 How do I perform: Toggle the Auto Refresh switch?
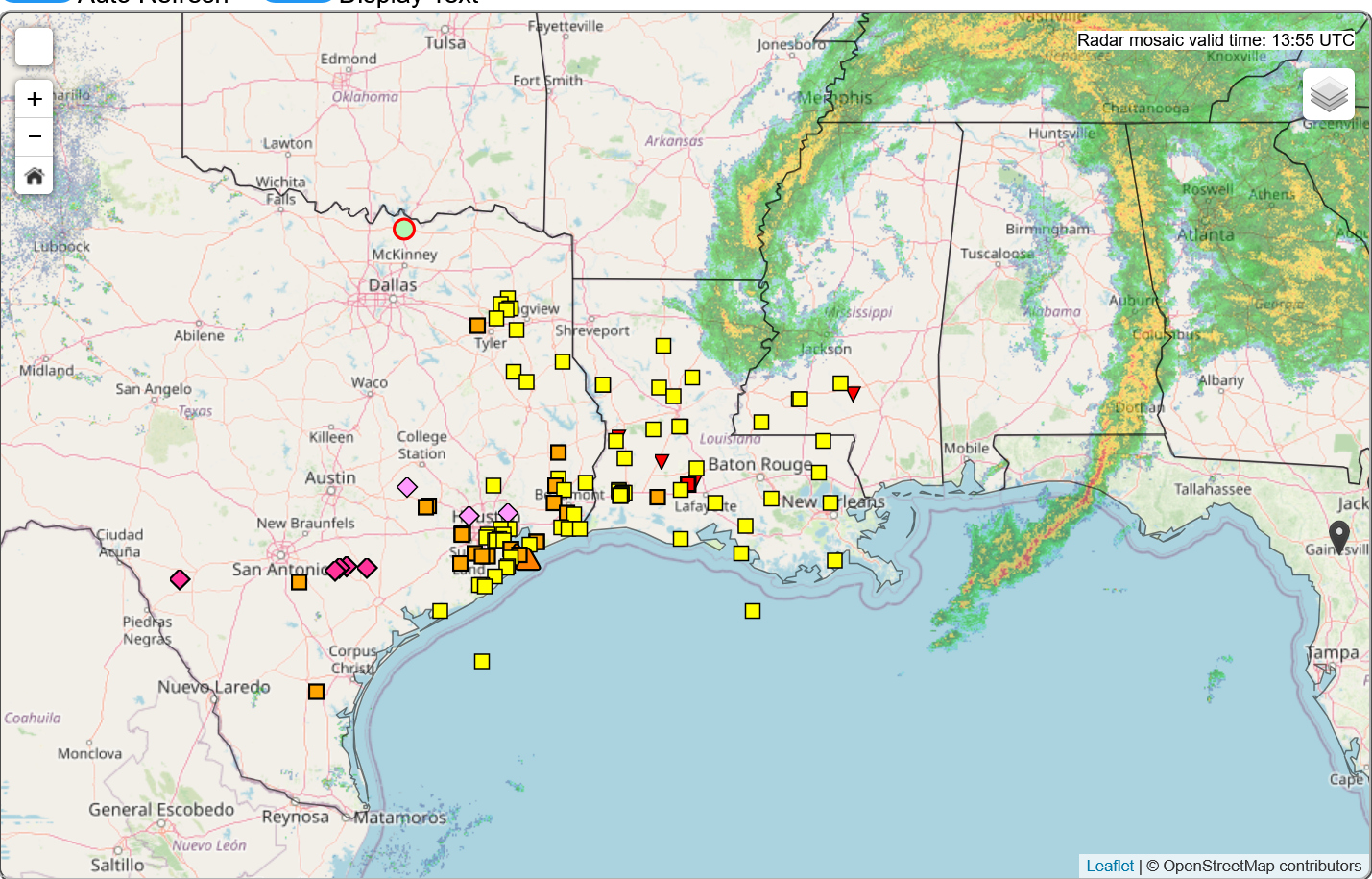click(38, 1)
